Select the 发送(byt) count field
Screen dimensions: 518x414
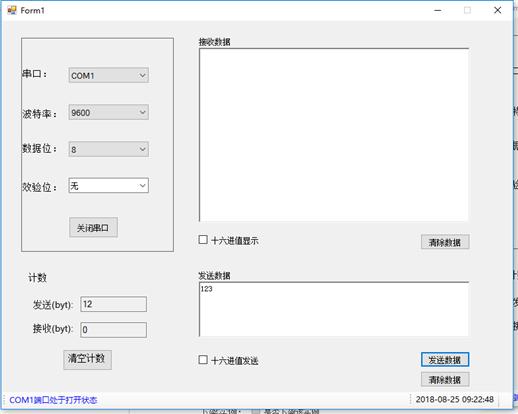113,304
